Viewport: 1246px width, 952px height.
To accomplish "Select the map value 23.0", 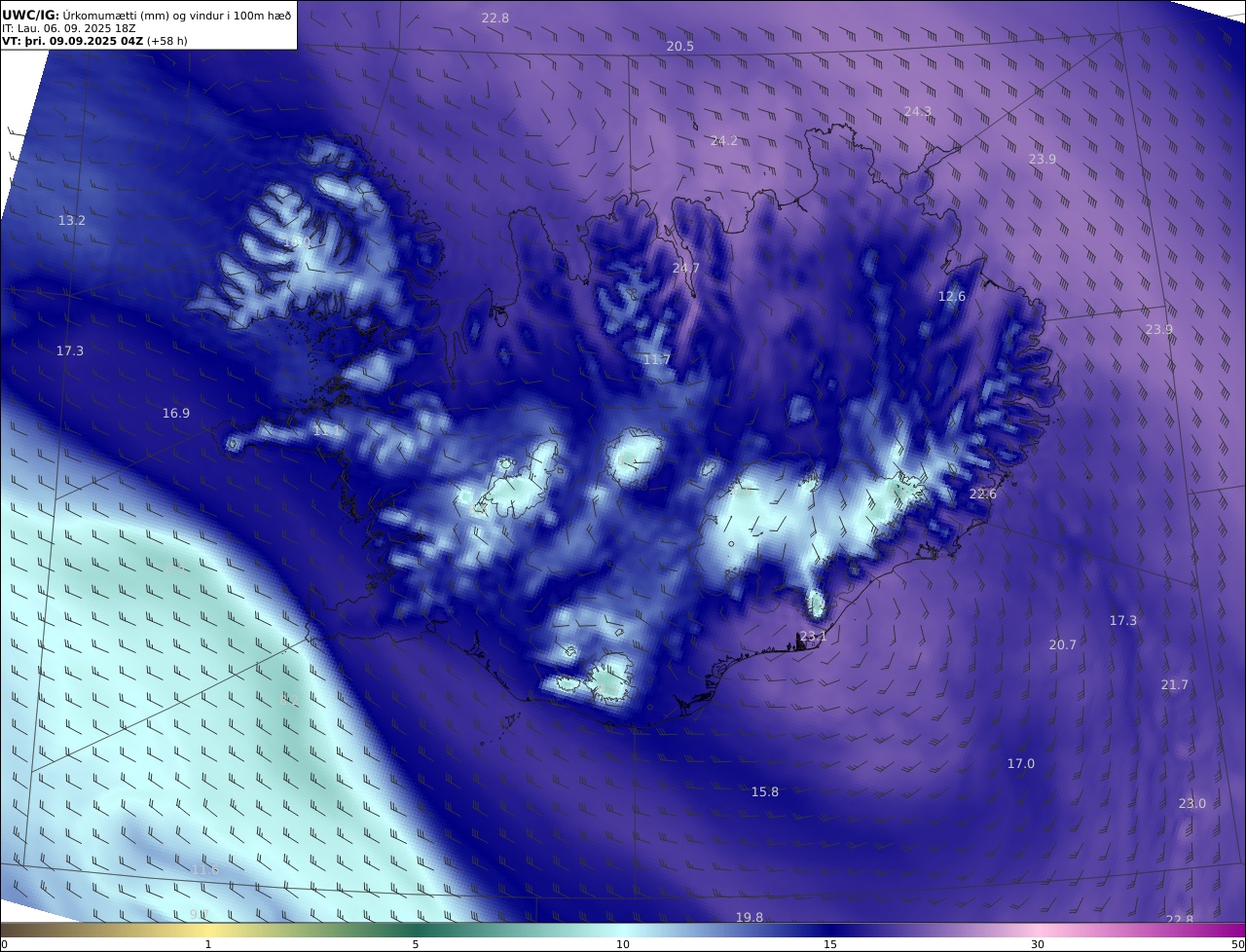I will (x=1192, y=804).
